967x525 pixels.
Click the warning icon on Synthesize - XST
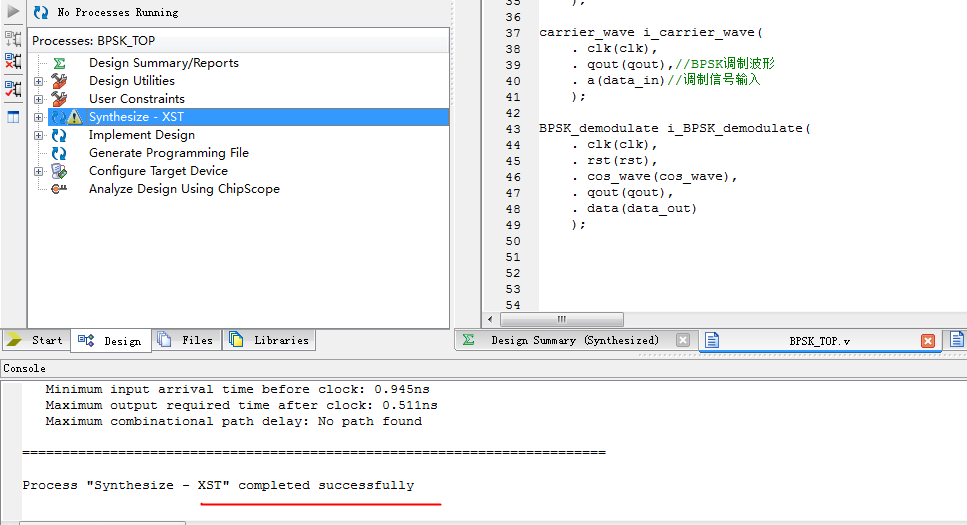pos(75,117)
